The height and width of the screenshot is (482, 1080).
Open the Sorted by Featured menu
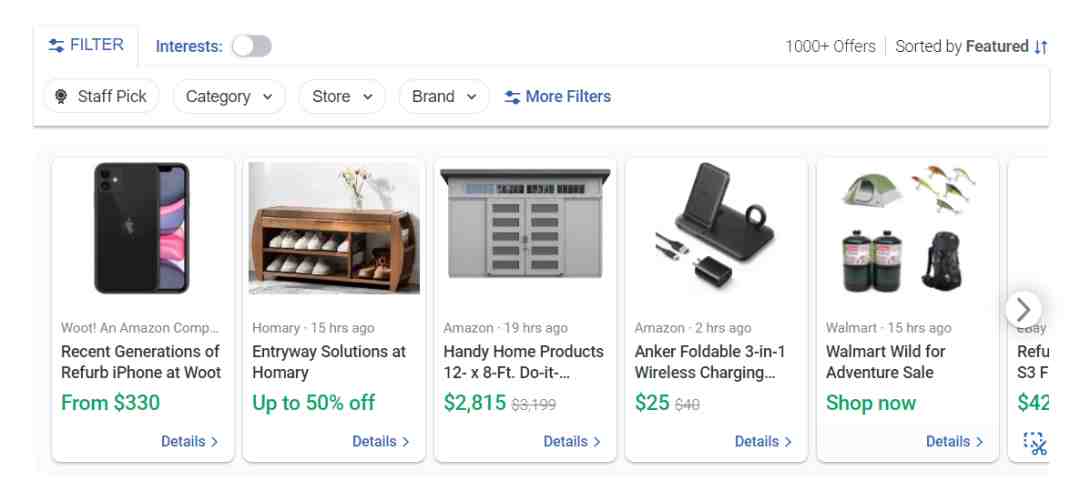point(971,47)
